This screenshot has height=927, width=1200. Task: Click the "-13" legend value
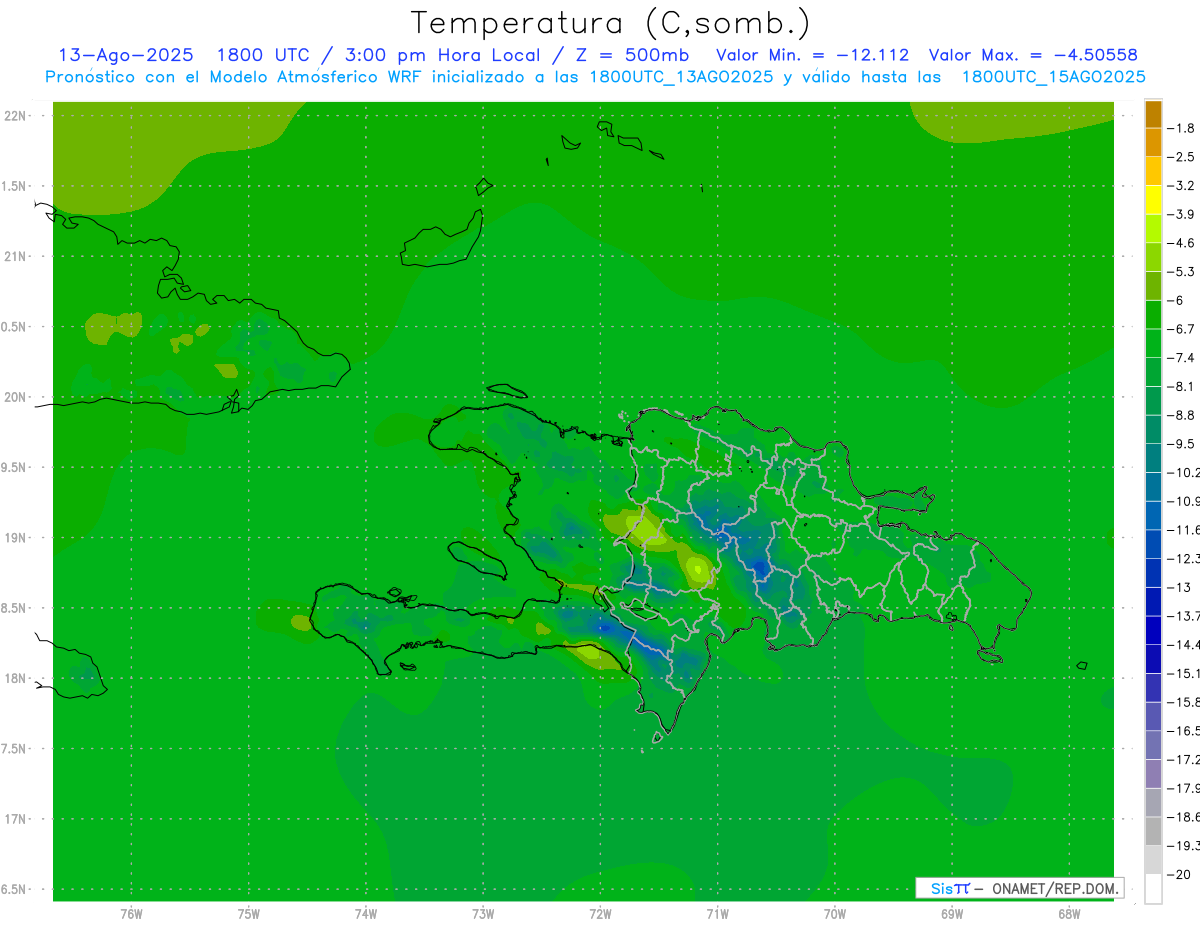click(x=1178, y=587)
